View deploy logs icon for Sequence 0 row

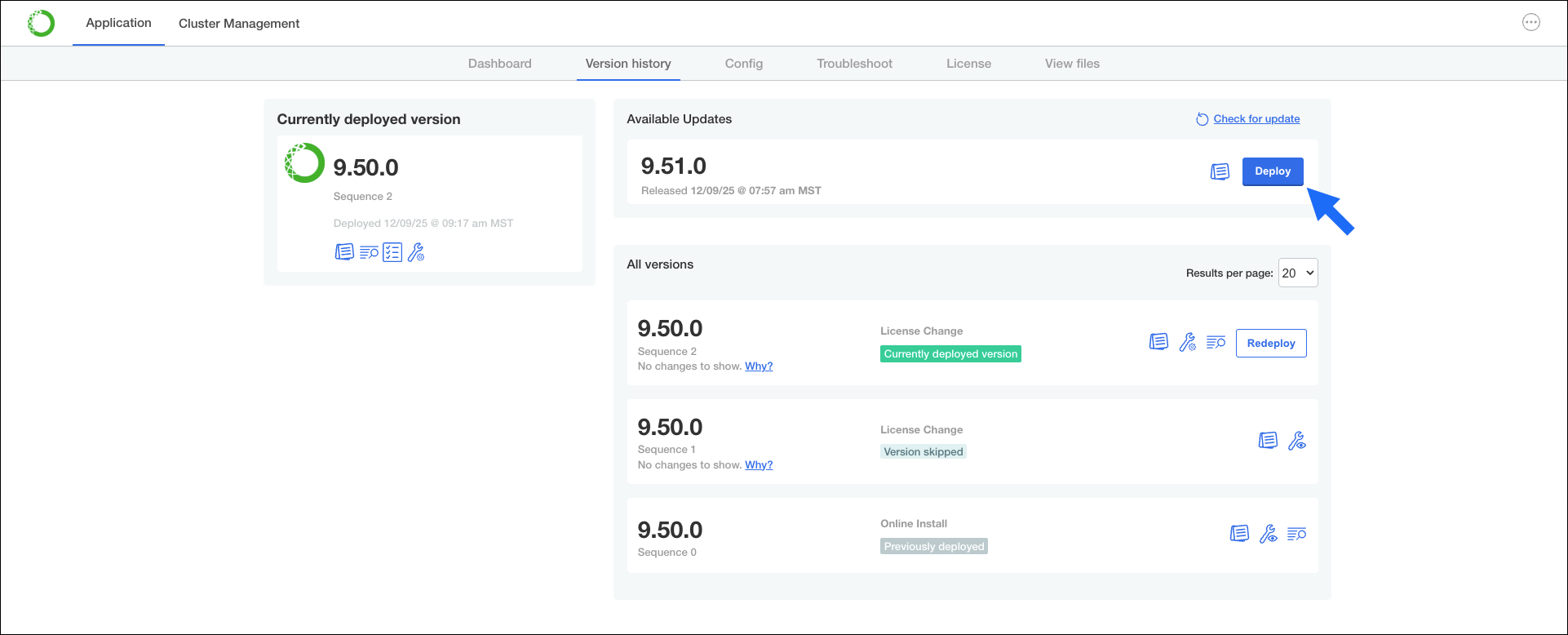point(1296,534)
